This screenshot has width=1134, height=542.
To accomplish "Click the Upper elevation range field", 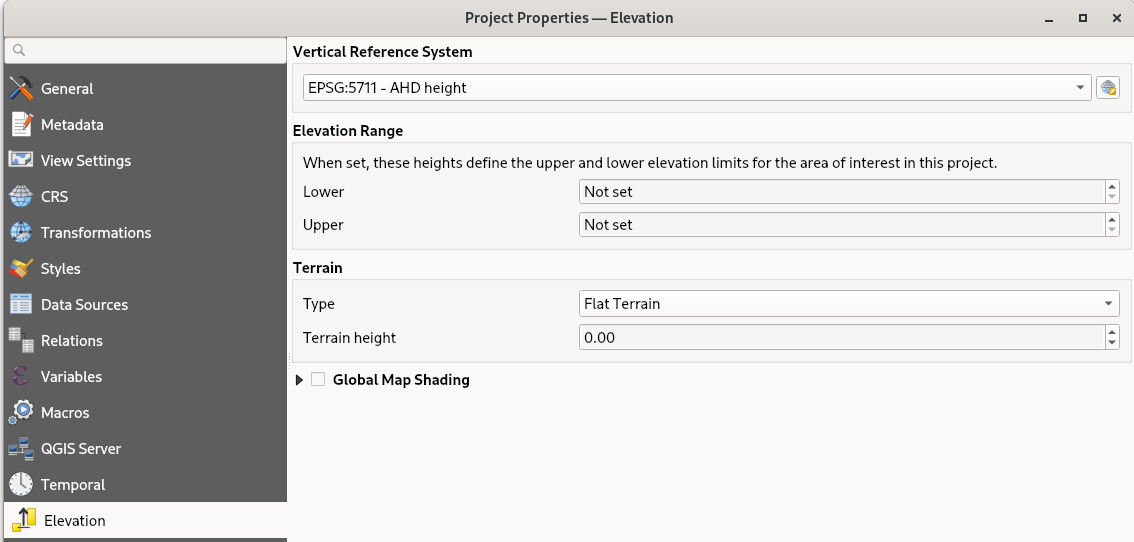I will [x=840, y=225].
